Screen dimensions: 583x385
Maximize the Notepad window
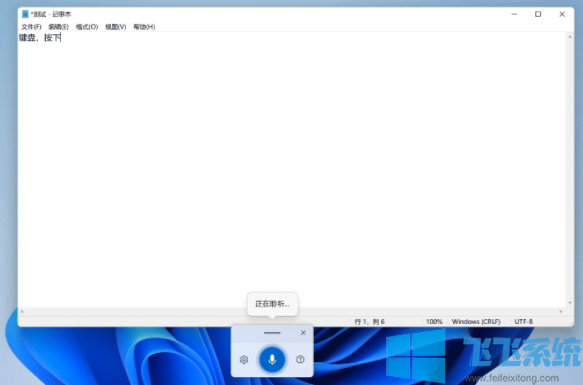click(x=538, y=14)
